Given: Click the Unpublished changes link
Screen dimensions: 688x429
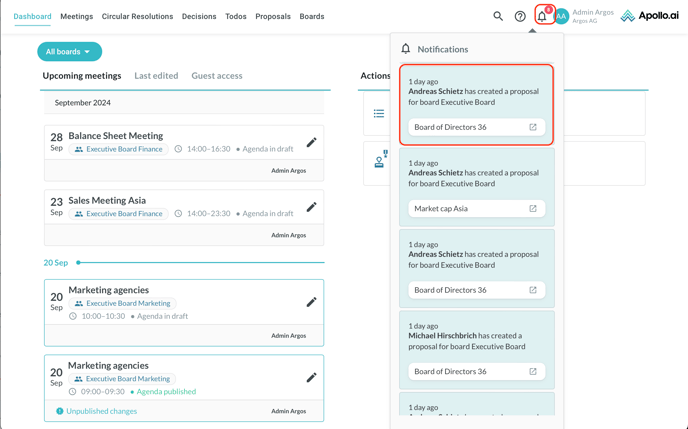Looking at the screenshot, I should pyautogui.click(x=101, y=411).
